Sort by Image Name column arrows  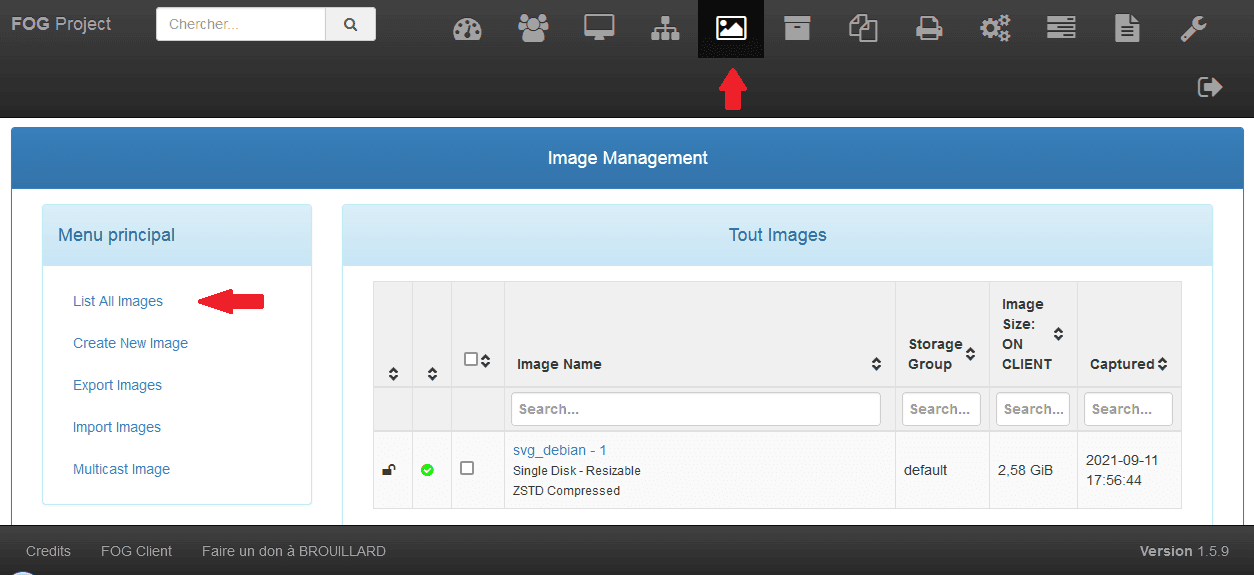[x=876, y=365]
